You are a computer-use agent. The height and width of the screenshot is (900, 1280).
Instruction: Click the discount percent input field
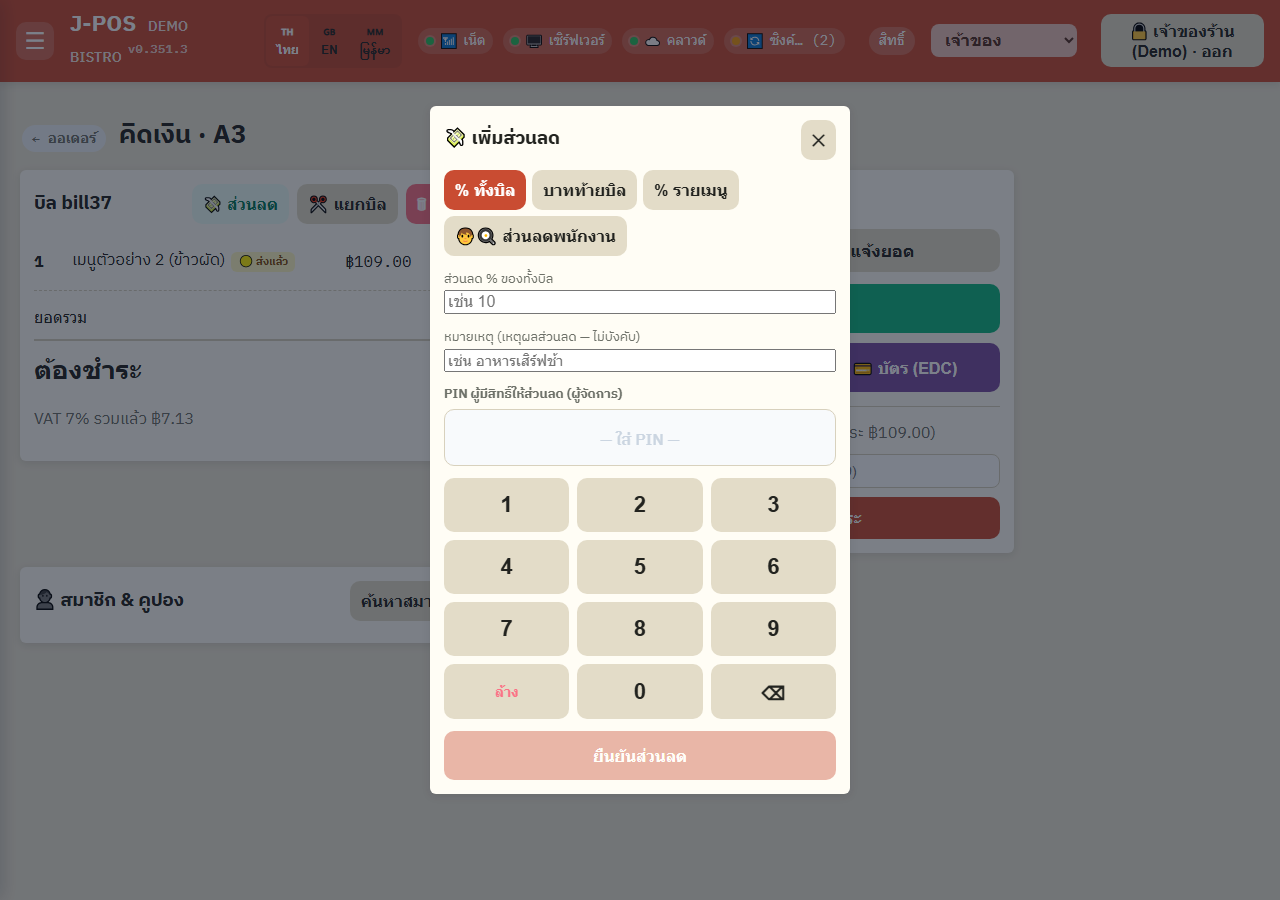click(640, 302)
